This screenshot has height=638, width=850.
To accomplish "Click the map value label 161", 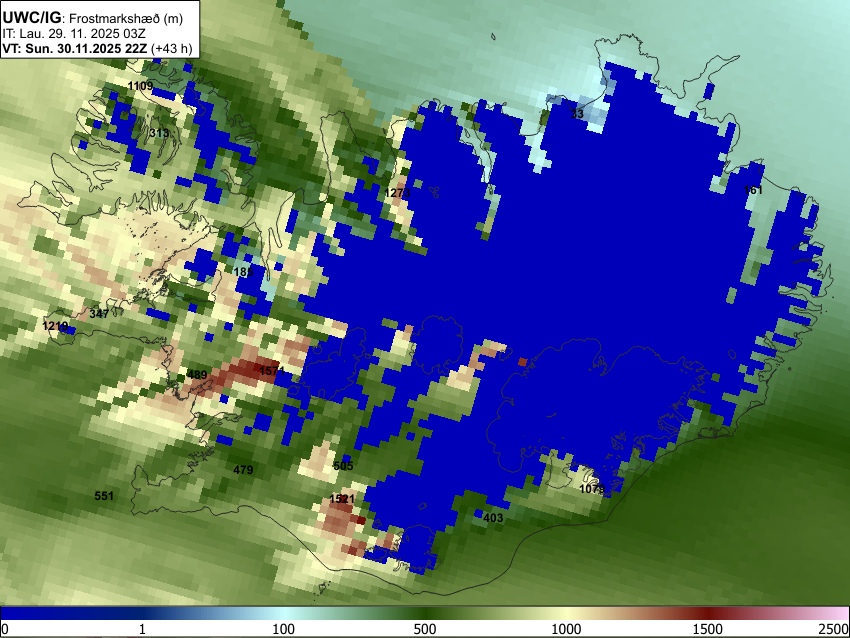I will click(753, 190).
